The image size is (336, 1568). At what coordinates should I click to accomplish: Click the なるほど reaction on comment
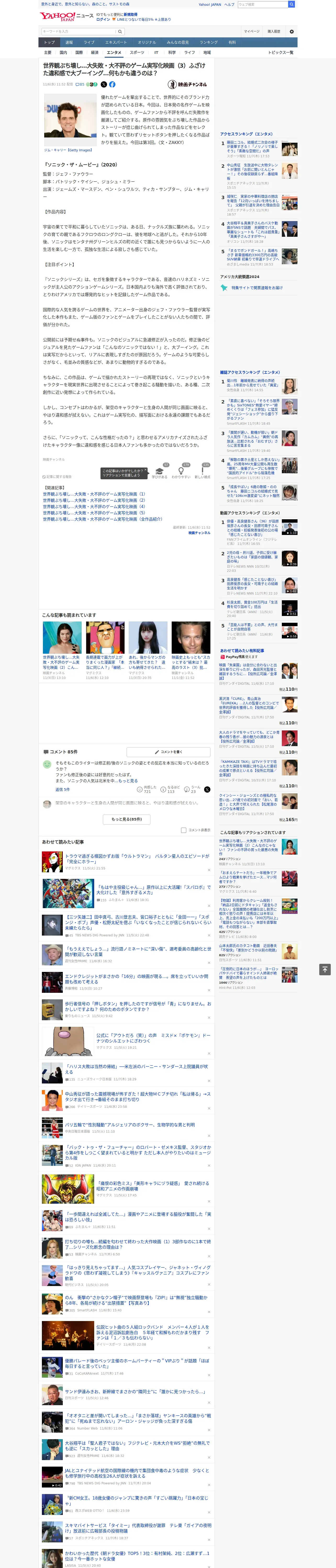click(x=164, y=789)
